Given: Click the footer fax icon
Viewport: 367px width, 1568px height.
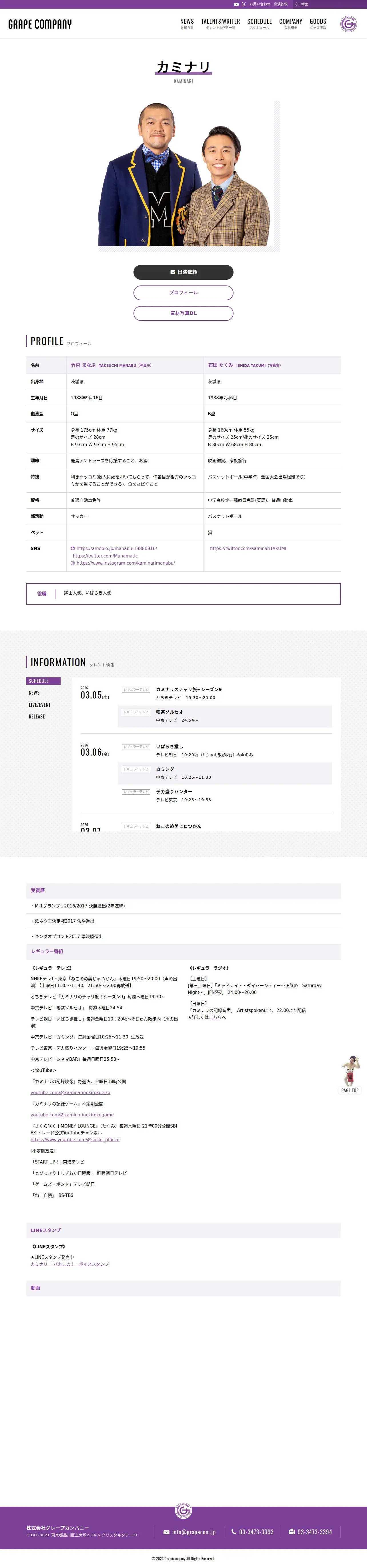Looking at the screenshot, I should (292, 1532).
